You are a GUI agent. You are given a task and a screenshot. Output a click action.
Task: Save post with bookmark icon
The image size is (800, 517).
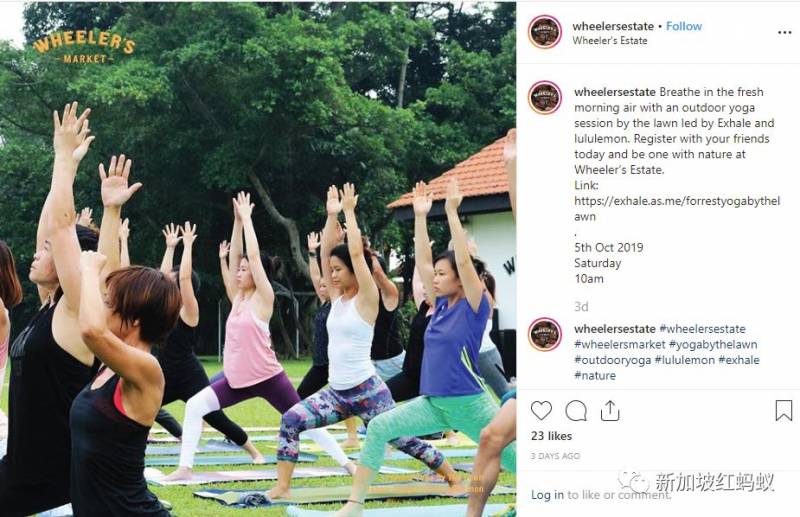point(784,410)
